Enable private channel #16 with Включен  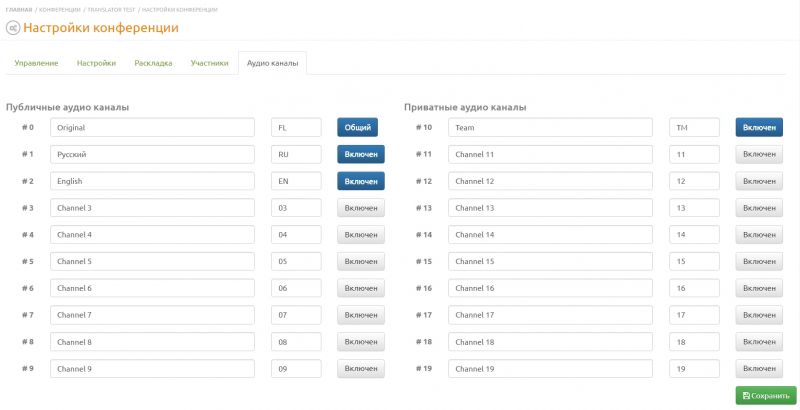point(759,288)
